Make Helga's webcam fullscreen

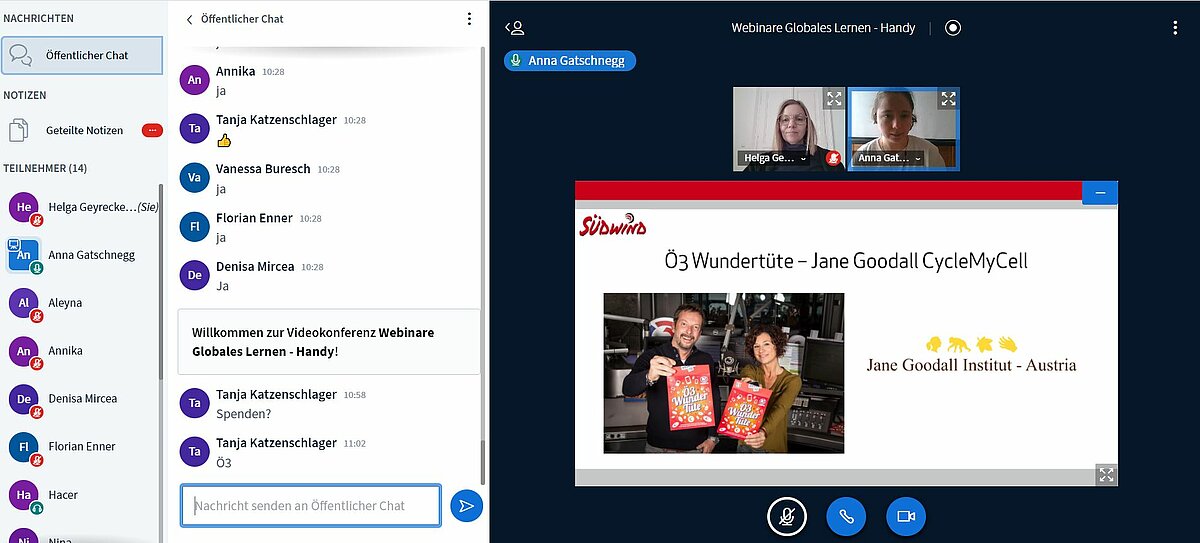(834, 99)
